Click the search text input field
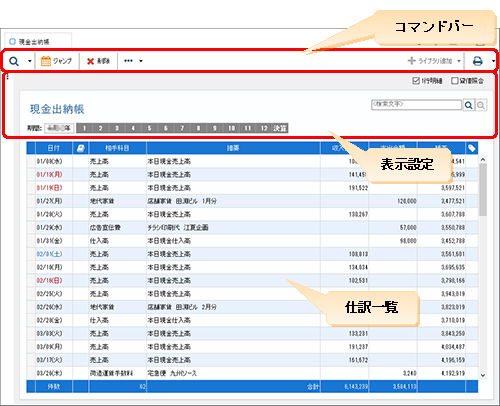This screenshot has height=406, width=500. 416,105
